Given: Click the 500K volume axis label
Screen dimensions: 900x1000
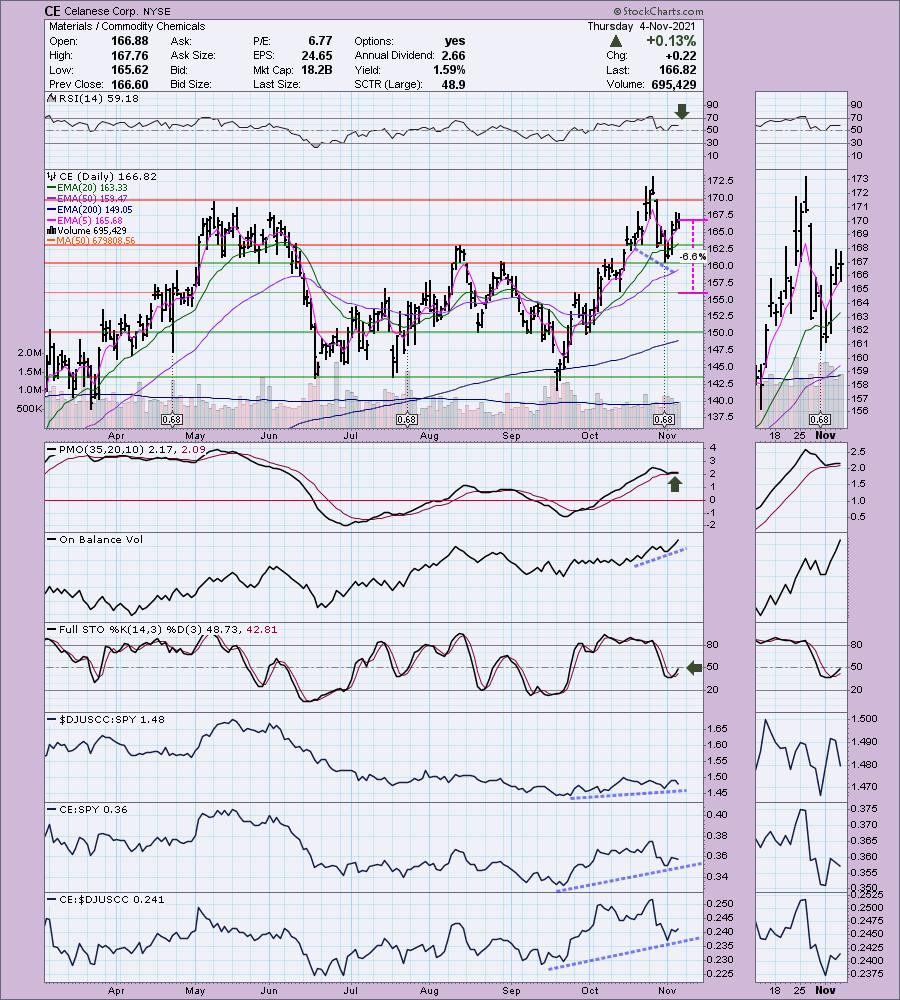Looking at the screenshot, I should tap(29, 409).
